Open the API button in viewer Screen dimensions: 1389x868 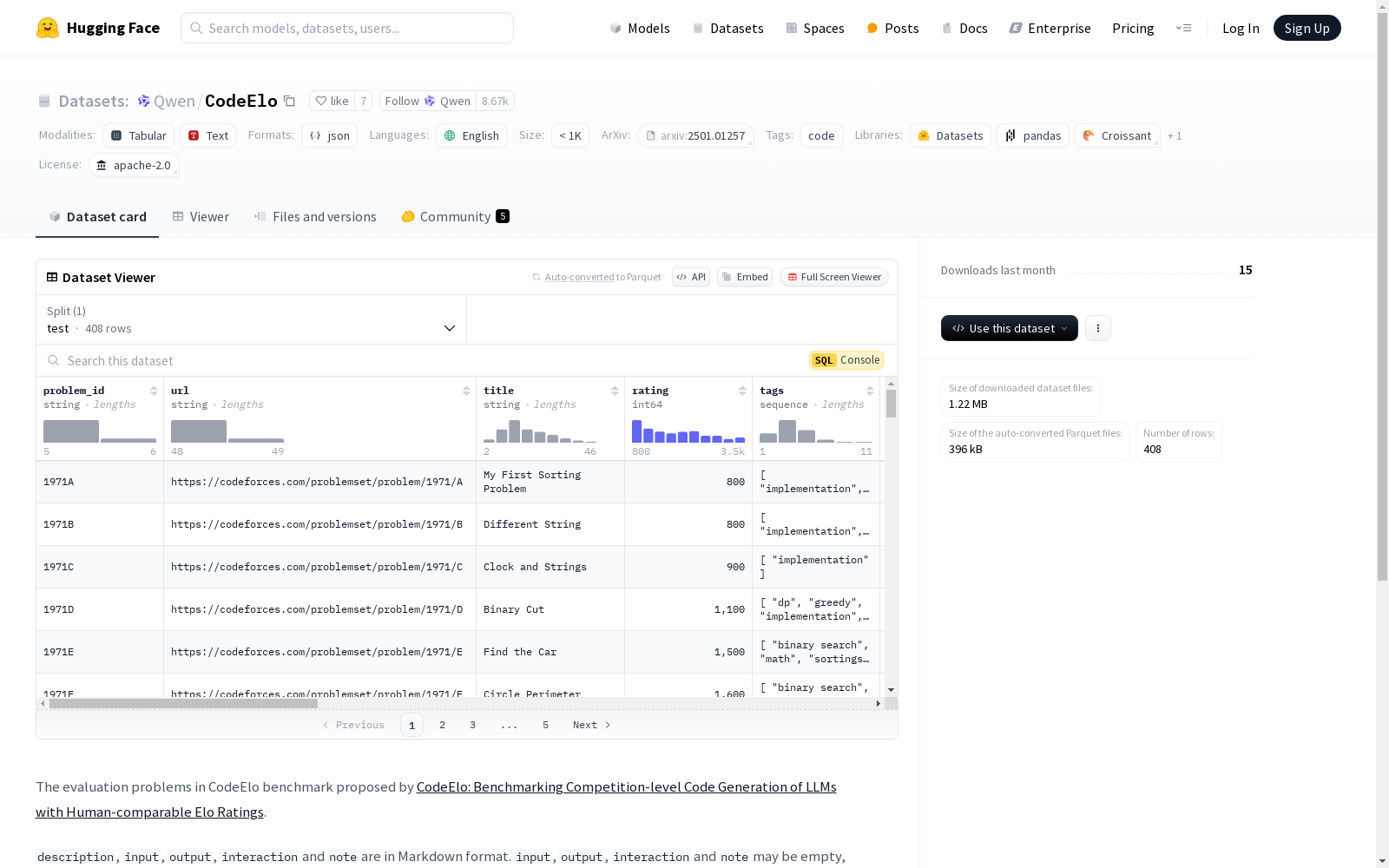(691, 277)
